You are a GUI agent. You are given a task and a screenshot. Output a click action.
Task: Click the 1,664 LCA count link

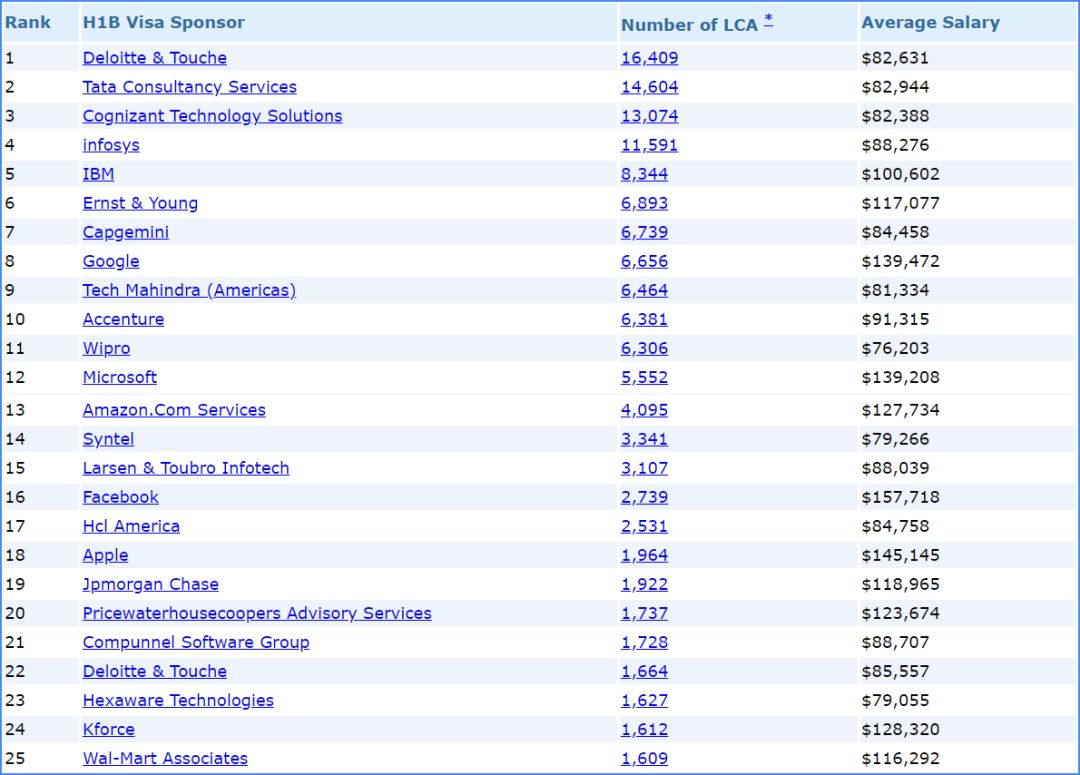(645, 671)
